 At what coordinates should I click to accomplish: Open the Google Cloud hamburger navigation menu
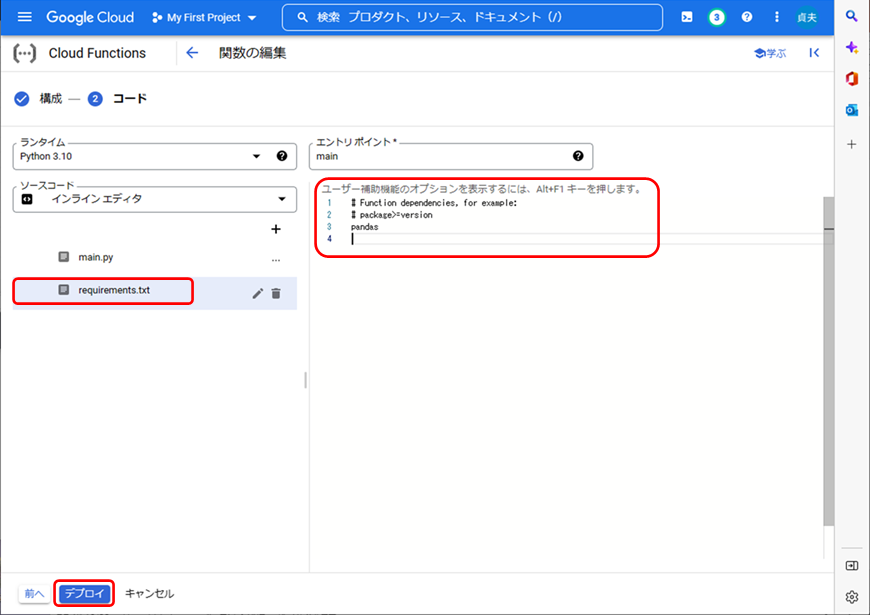[x=25, y=18]
